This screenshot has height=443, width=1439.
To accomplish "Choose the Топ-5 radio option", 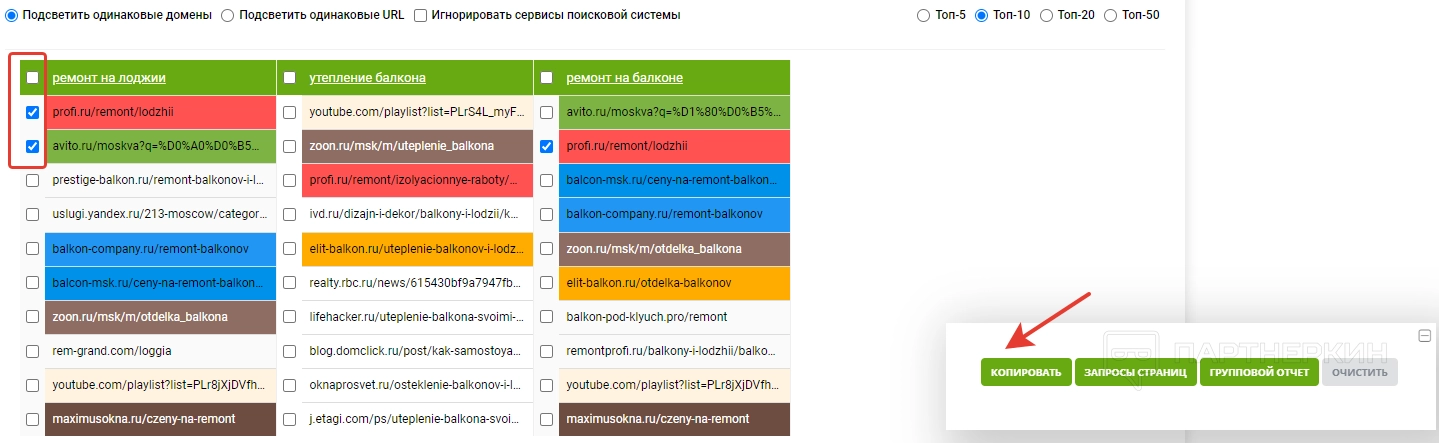I will pyautogui.click(x=921, y=15).
